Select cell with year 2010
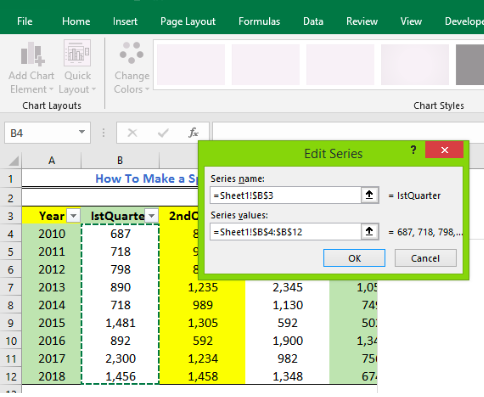The image size is (484, 397). coord(51,233)
